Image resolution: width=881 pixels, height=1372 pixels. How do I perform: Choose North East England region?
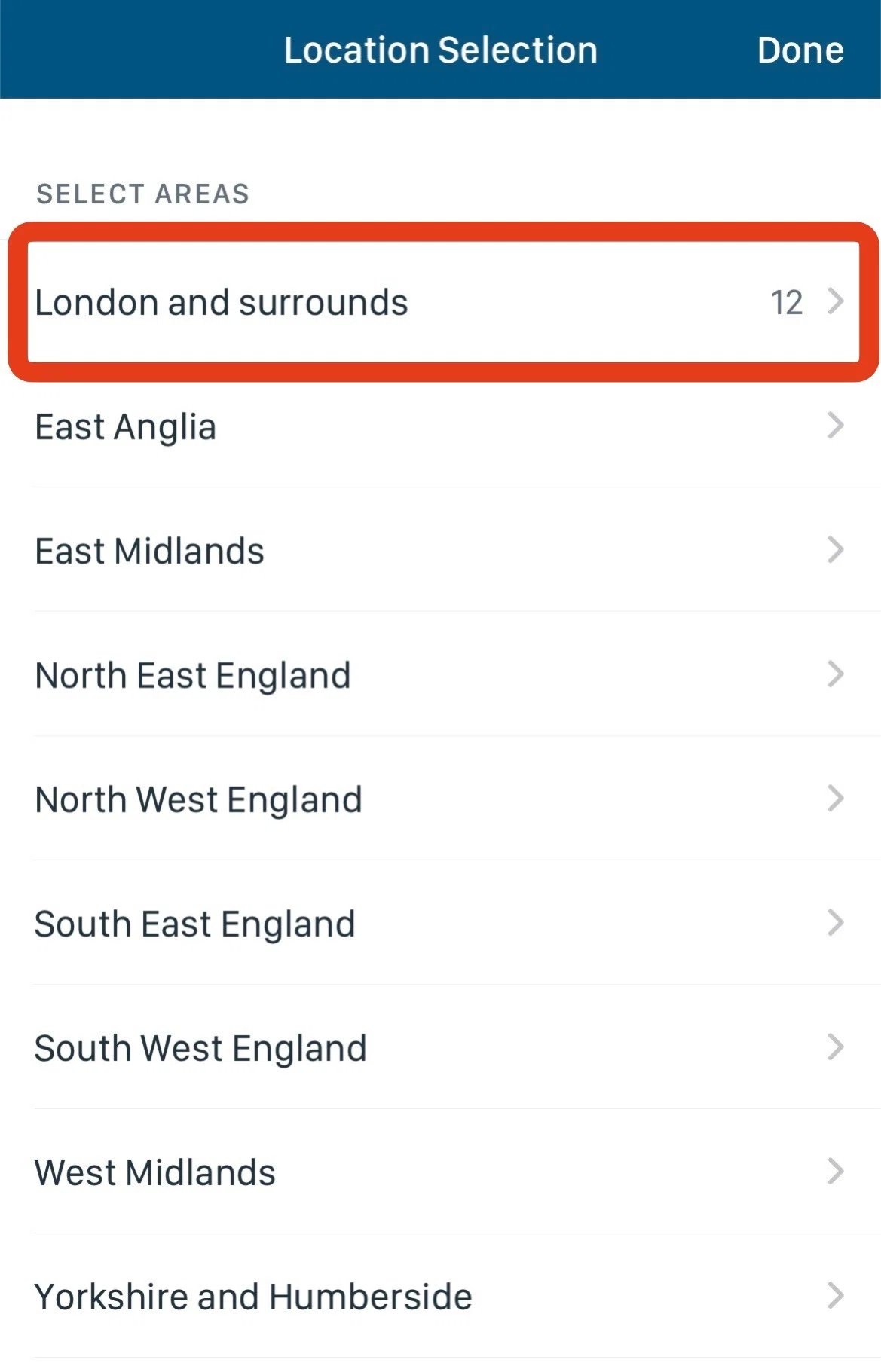pos(193,676)
